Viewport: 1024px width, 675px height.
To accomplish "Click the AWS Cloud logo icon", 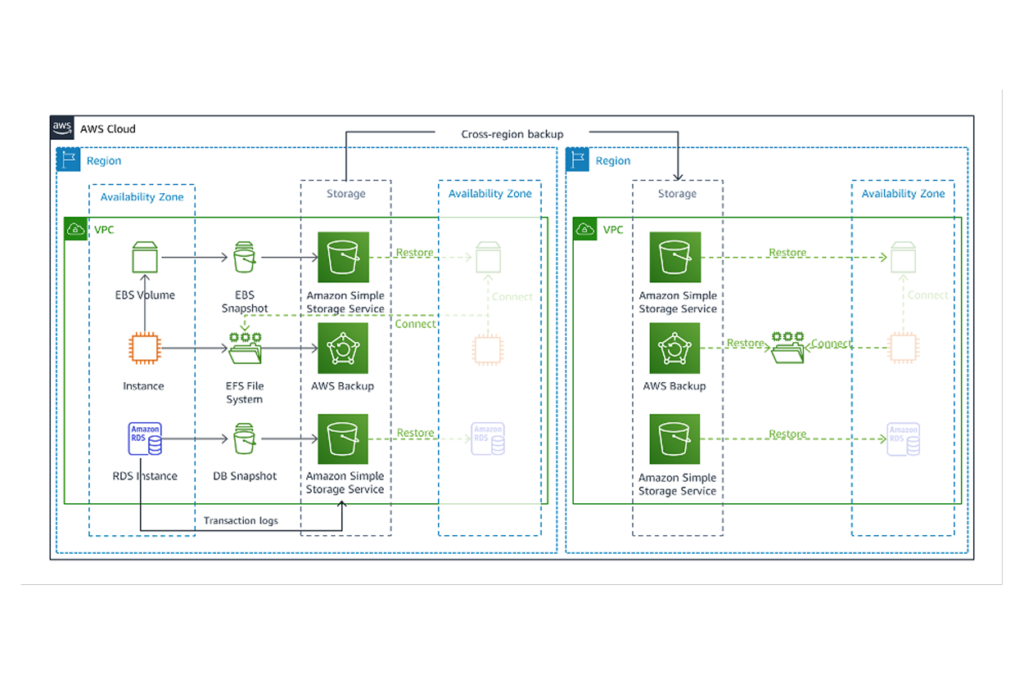I will (x=62, y=128).
